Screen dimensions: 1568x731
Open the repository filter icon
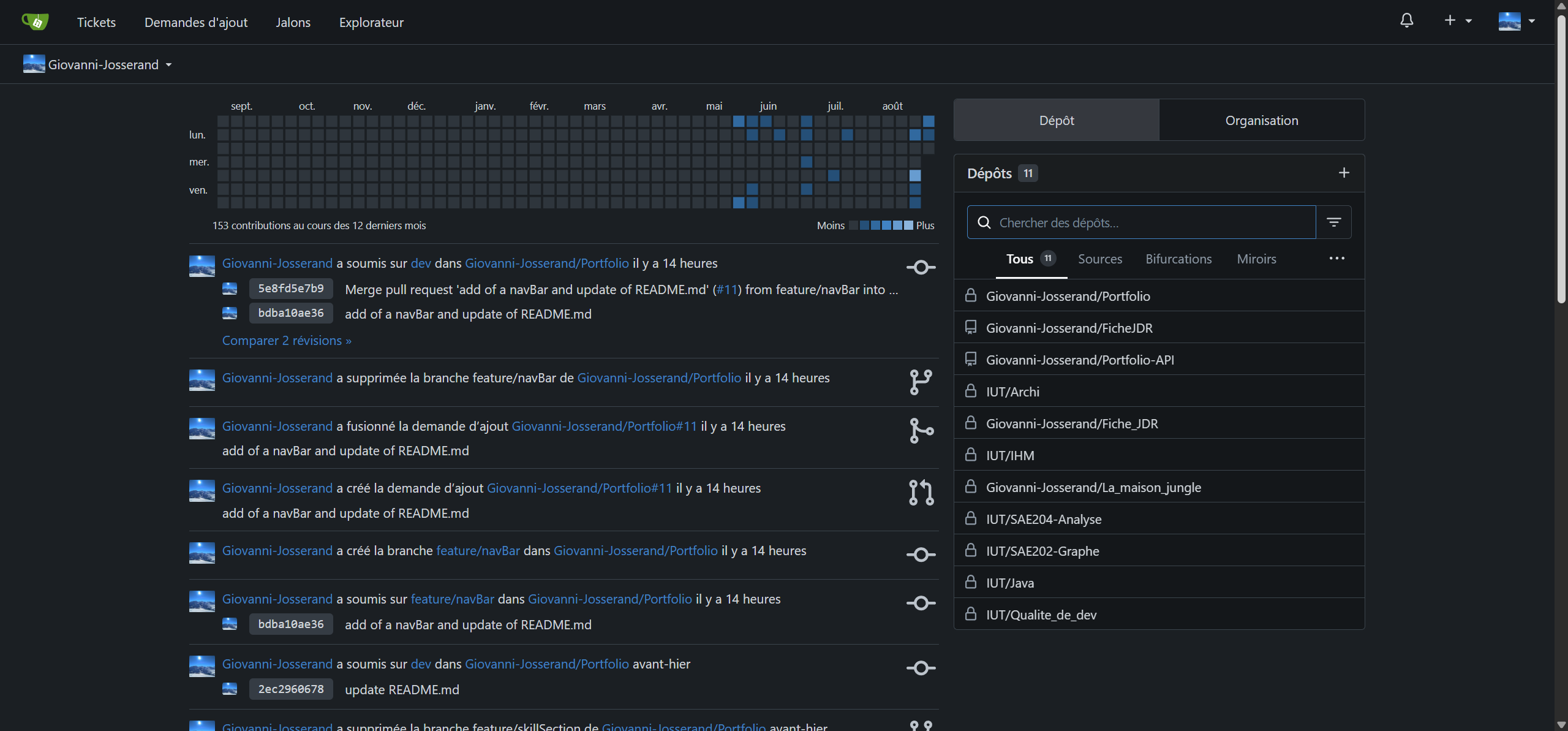1333,222
